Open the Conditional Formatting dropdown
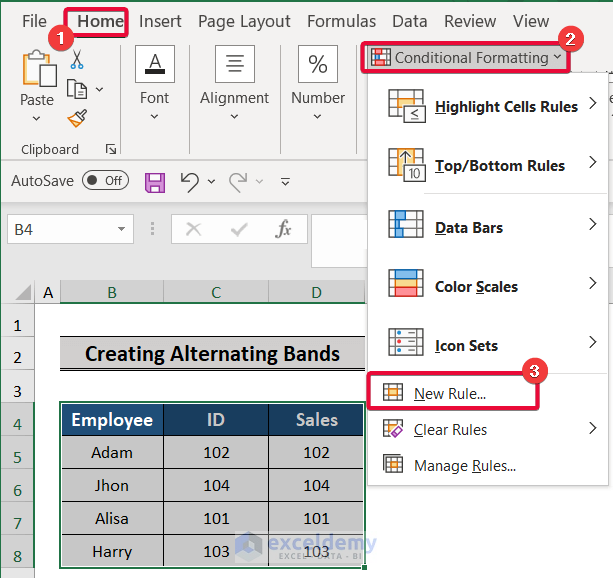Viewport: 613px width, 578px height. coord(466,58)
